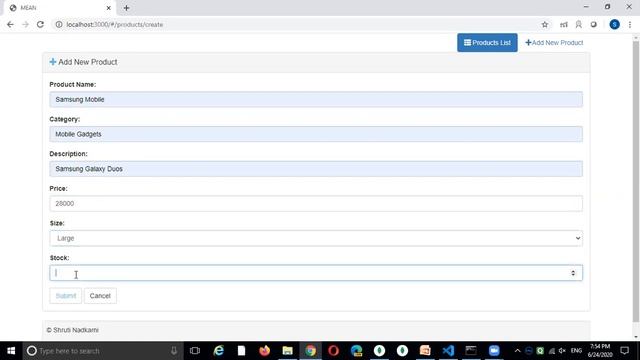Close the MEAN tab
This screenshot has height=360, width=640.
(x=109, y=8)
